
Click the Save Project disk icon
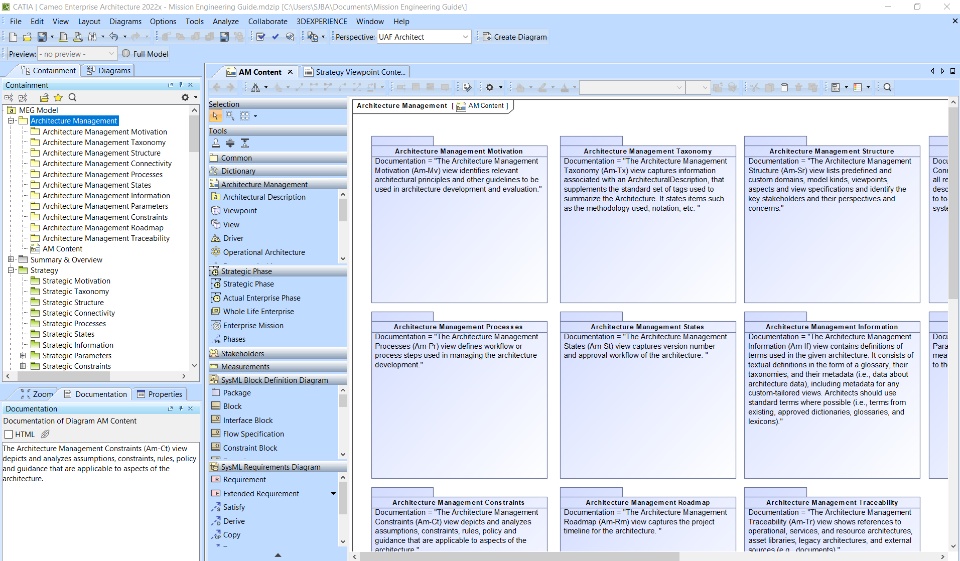tap(42, 37)
